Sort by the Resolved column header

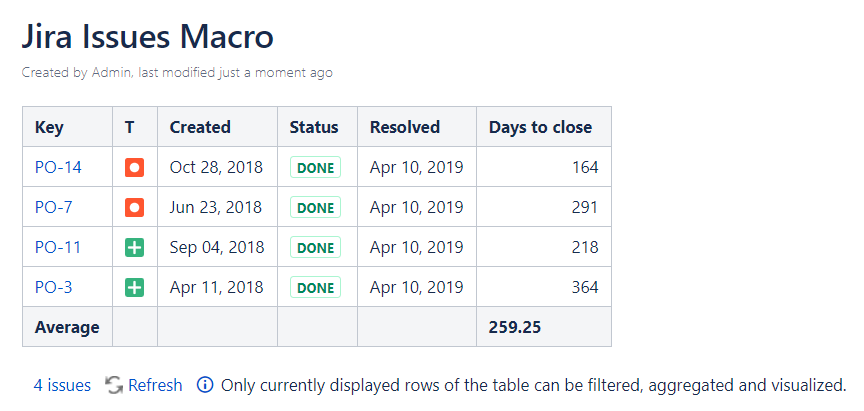(x=405, y=127)
